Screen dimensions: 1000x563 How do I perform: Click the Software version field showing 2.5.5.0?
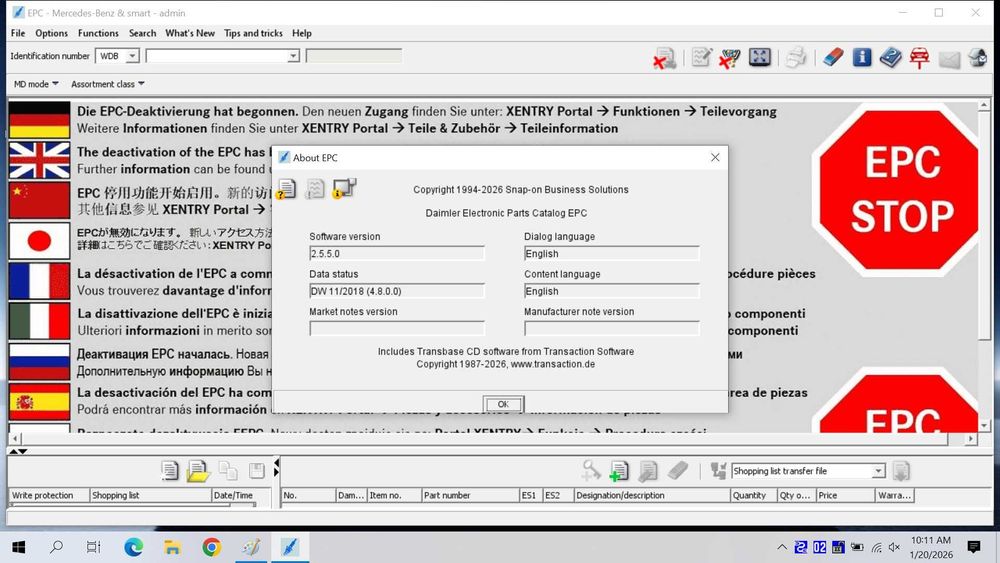point(397,254)
